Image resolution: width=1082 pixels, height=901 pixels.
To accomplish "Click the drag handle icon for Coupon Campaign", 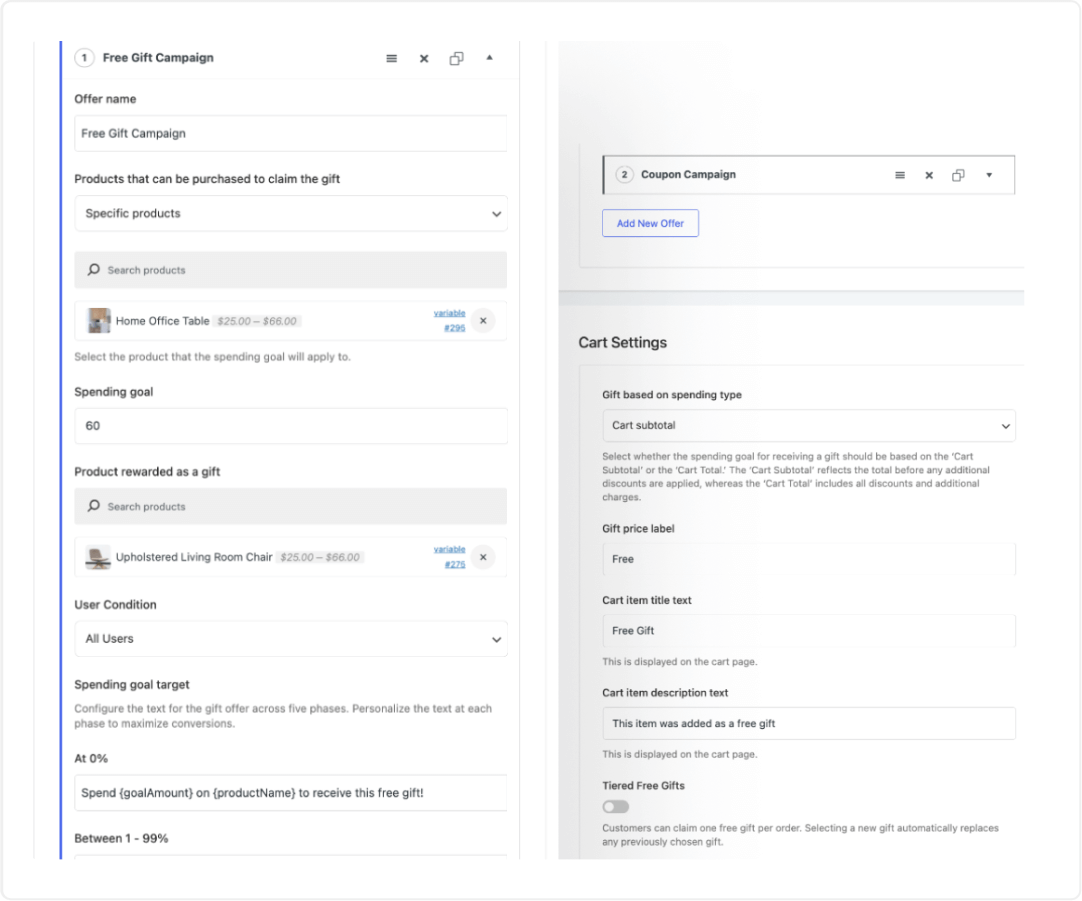I will (x=900, y=175).
